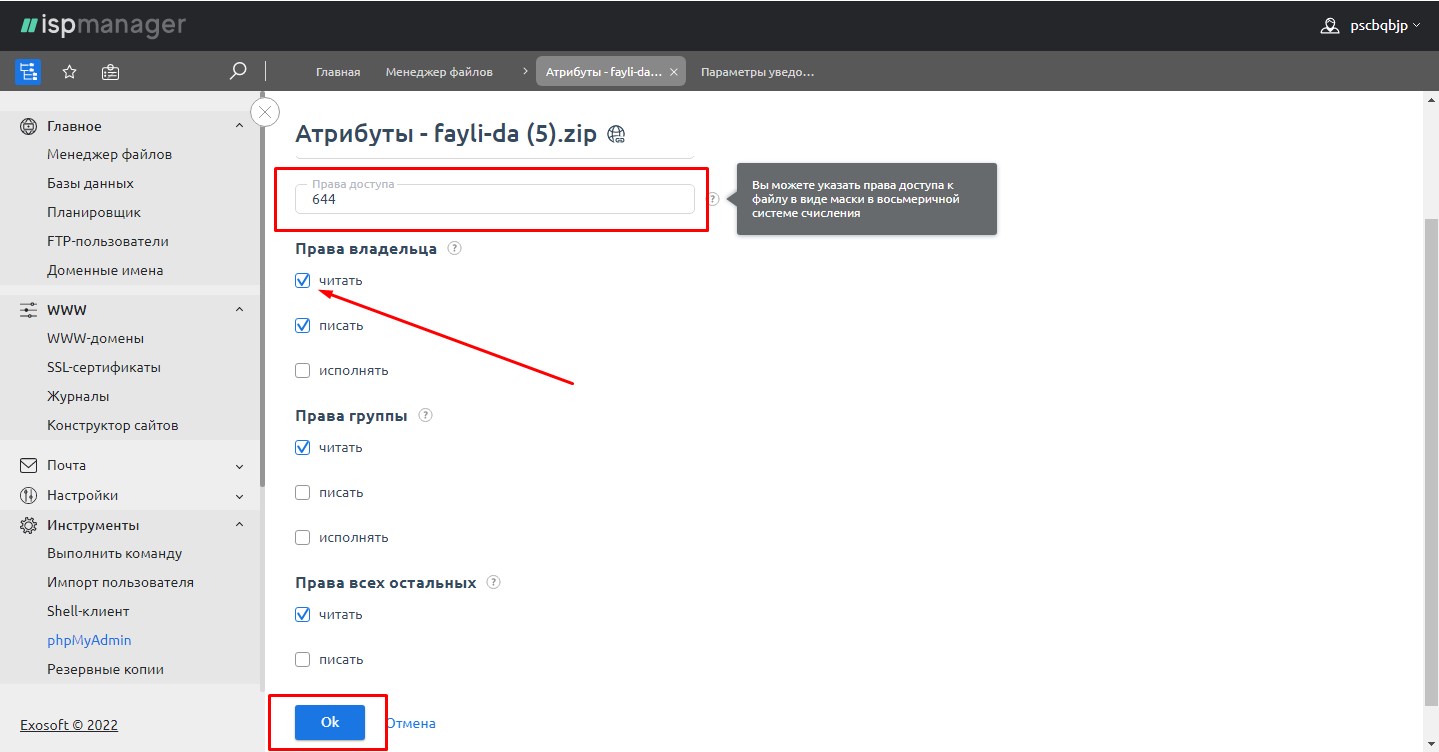Open Доменные имена in sidebar
The width and height of the screenshot is (1439, 752).
tap(105, 271)
